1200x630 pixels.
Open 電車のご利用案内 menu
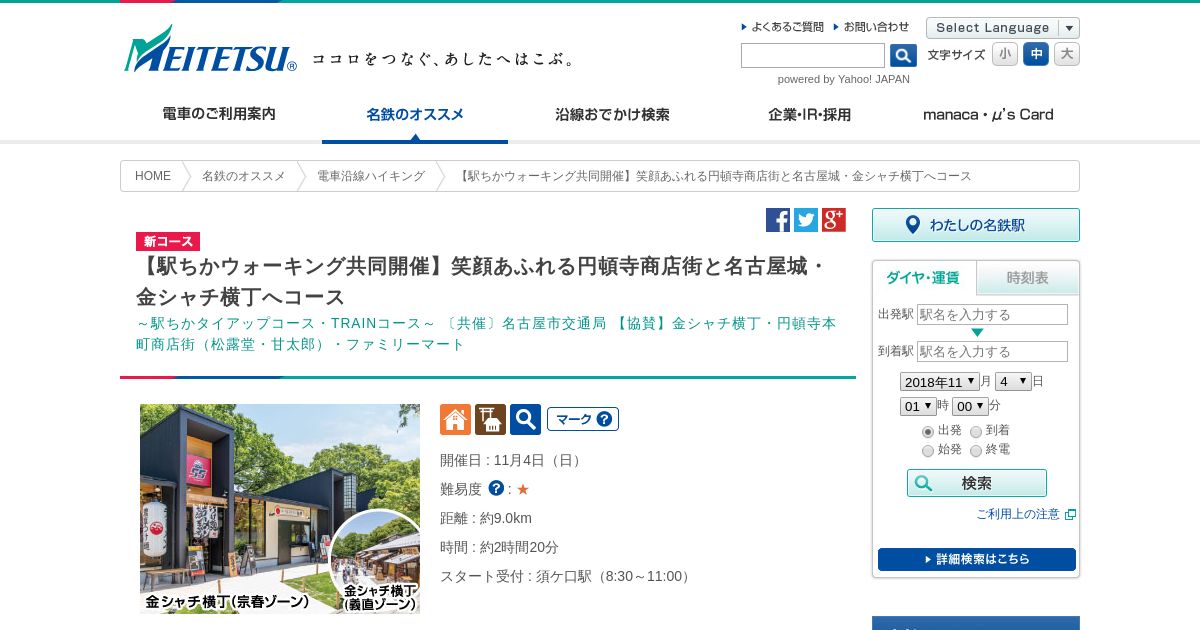tap(219, 115)
